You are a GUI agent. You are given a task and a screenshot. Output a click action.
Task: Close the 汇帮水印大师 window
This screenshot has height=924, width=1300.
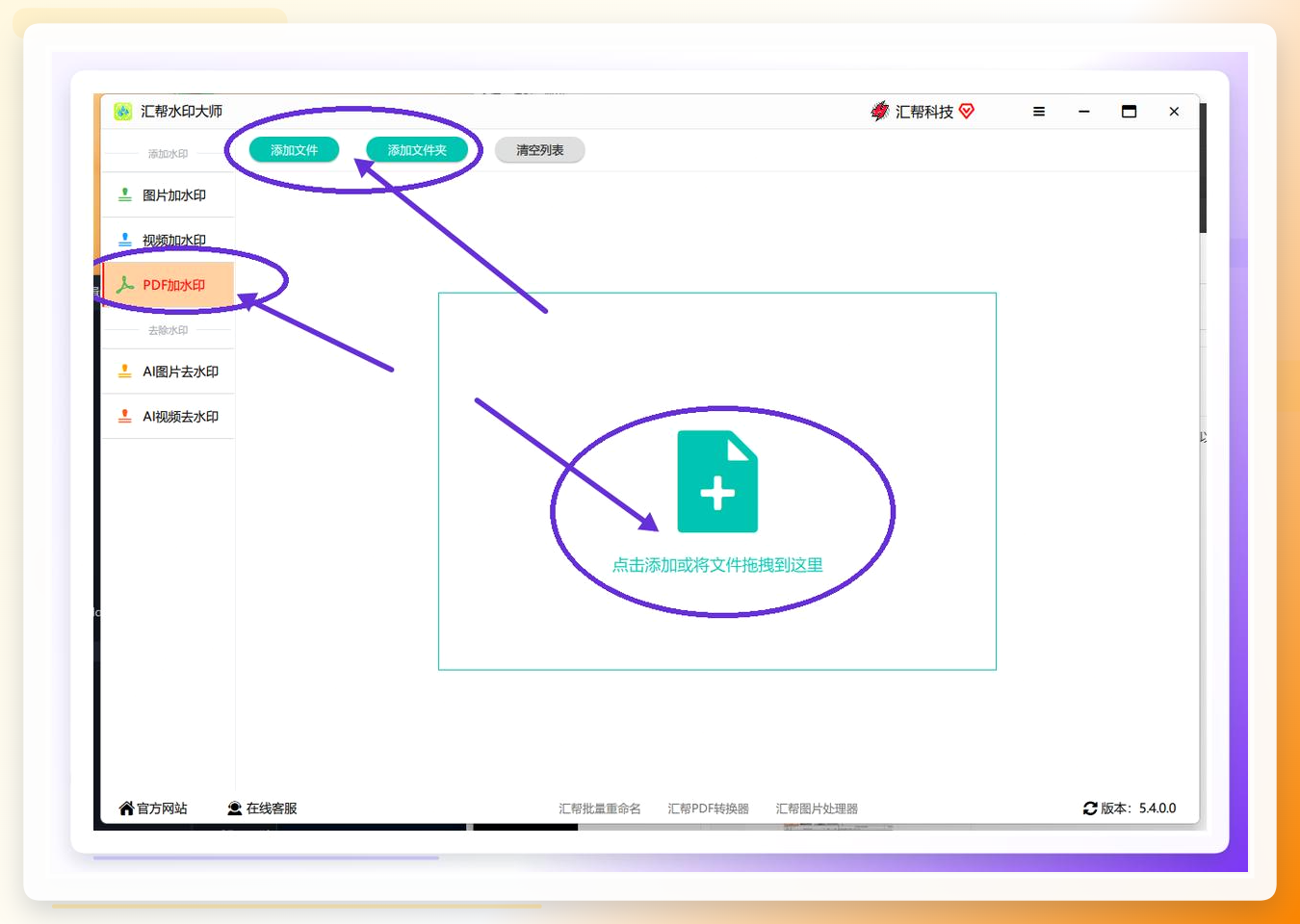coord(1174,112)
